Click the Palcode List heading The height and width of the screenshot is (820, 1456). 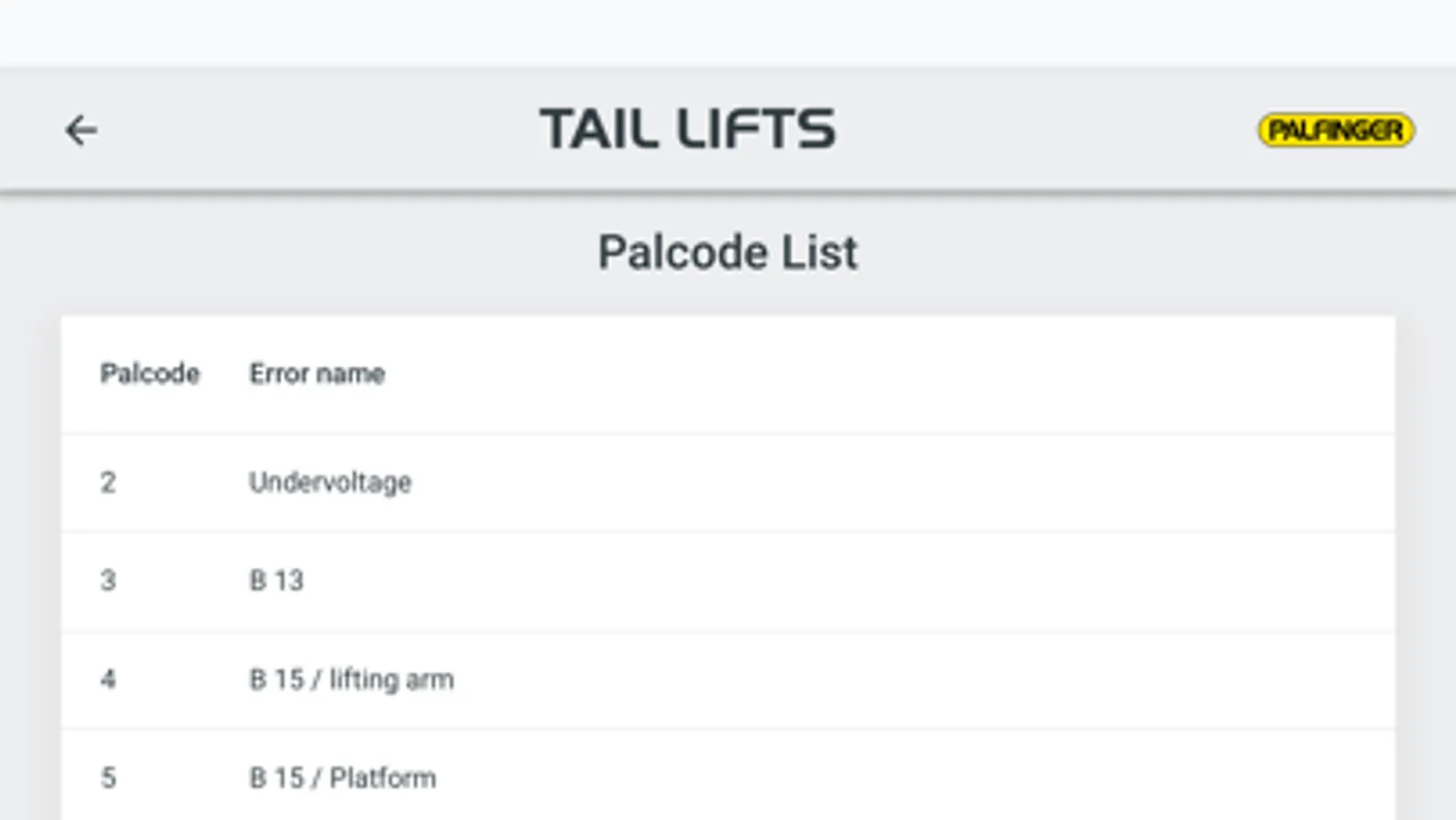coord(727,252)
